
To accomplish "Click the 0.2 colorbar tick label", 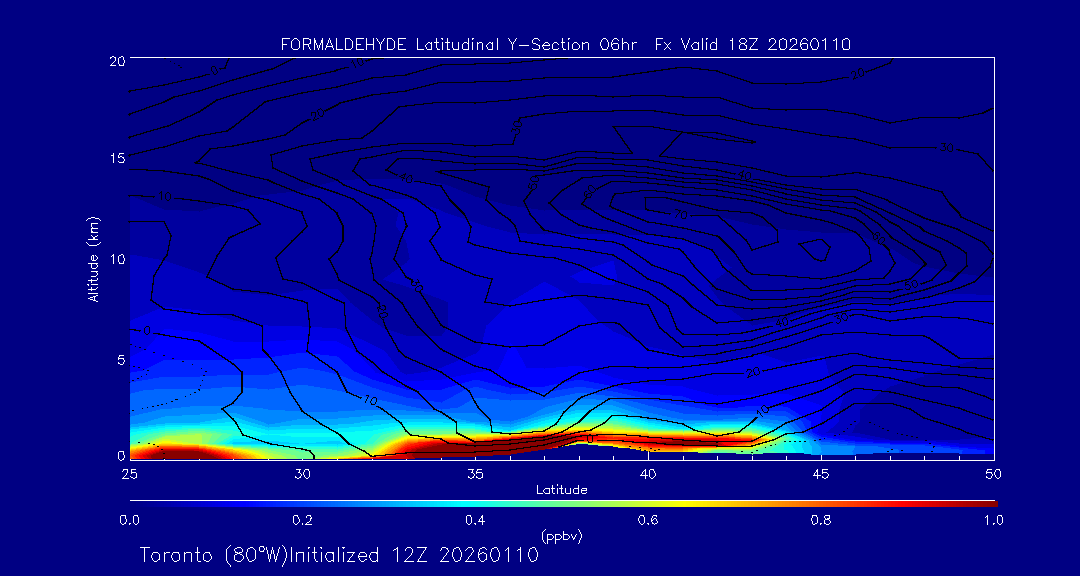I will [x=302, y=520].
